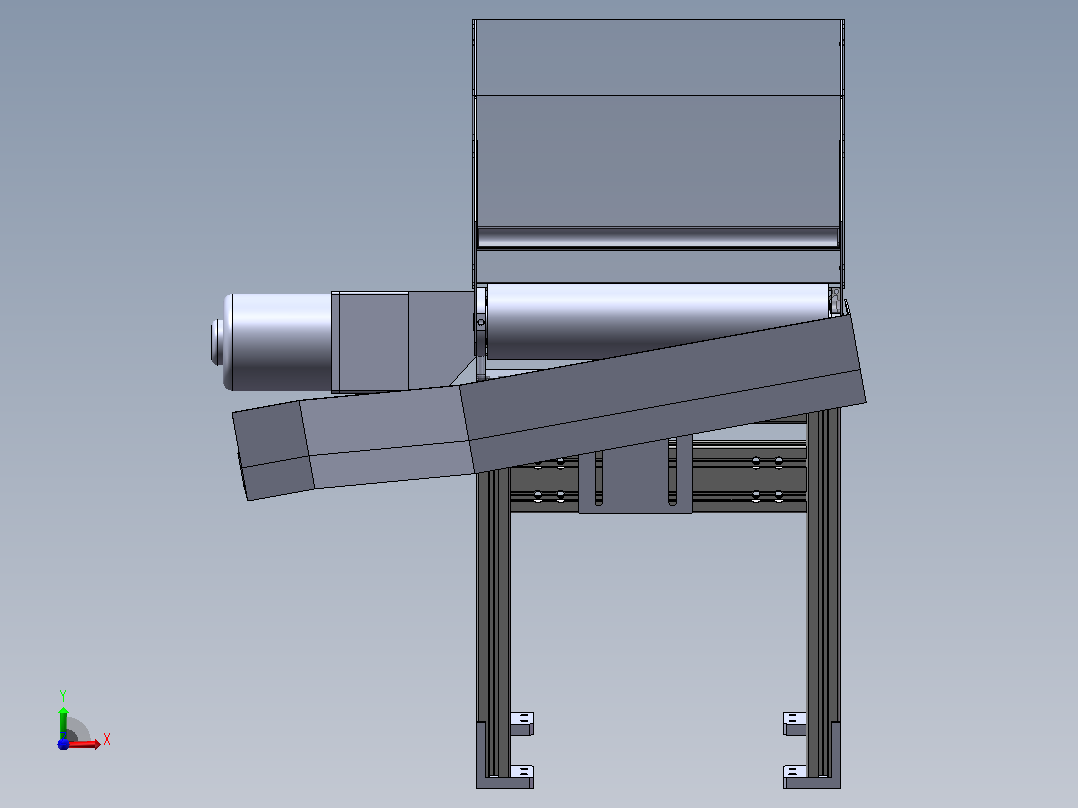Click the blue Z axis dot at triad origin
The image size is (1078, 808).
63,744
